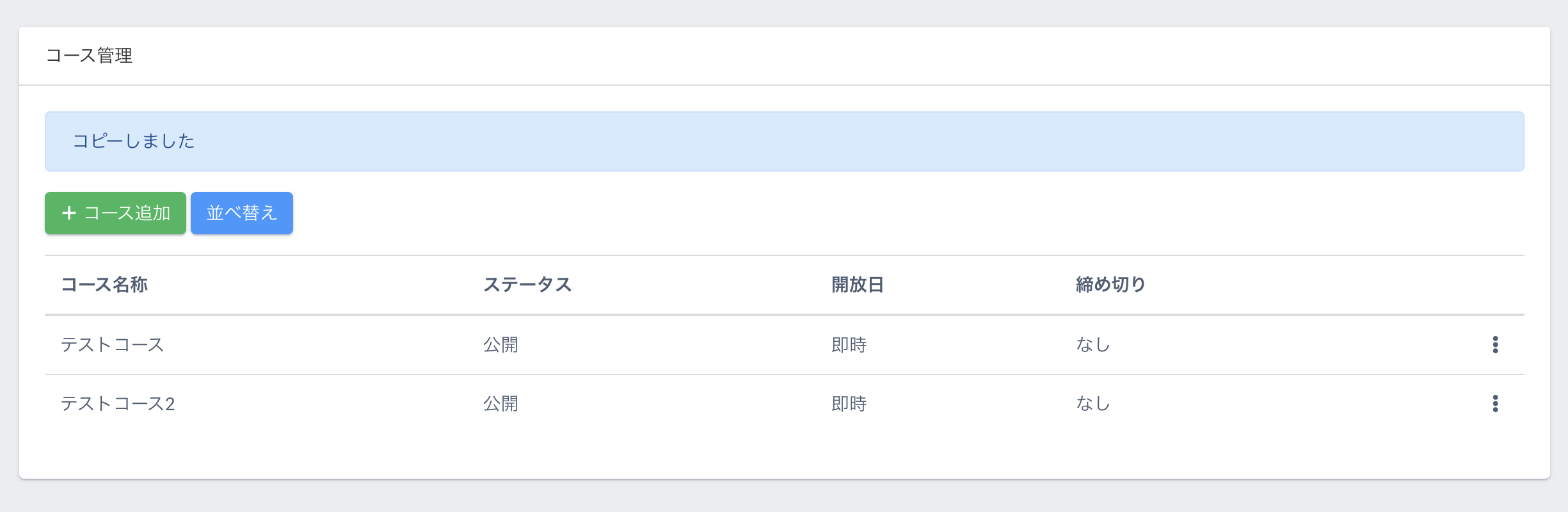
Task: Open kebab menu for テストコース row
Action: pyautogui.click(x=1495, y=344)
